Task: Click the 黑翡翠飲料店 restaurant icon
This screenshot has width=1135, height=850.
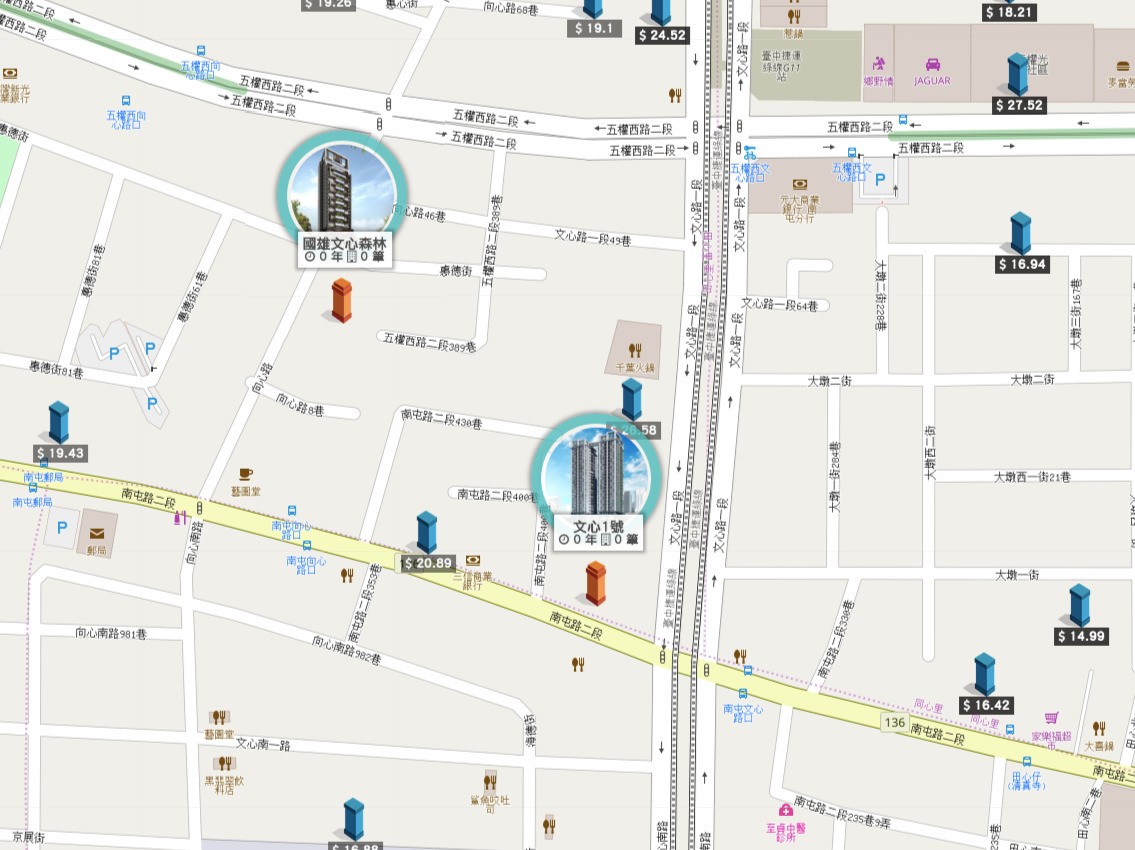Action: [x=225, y=763]
